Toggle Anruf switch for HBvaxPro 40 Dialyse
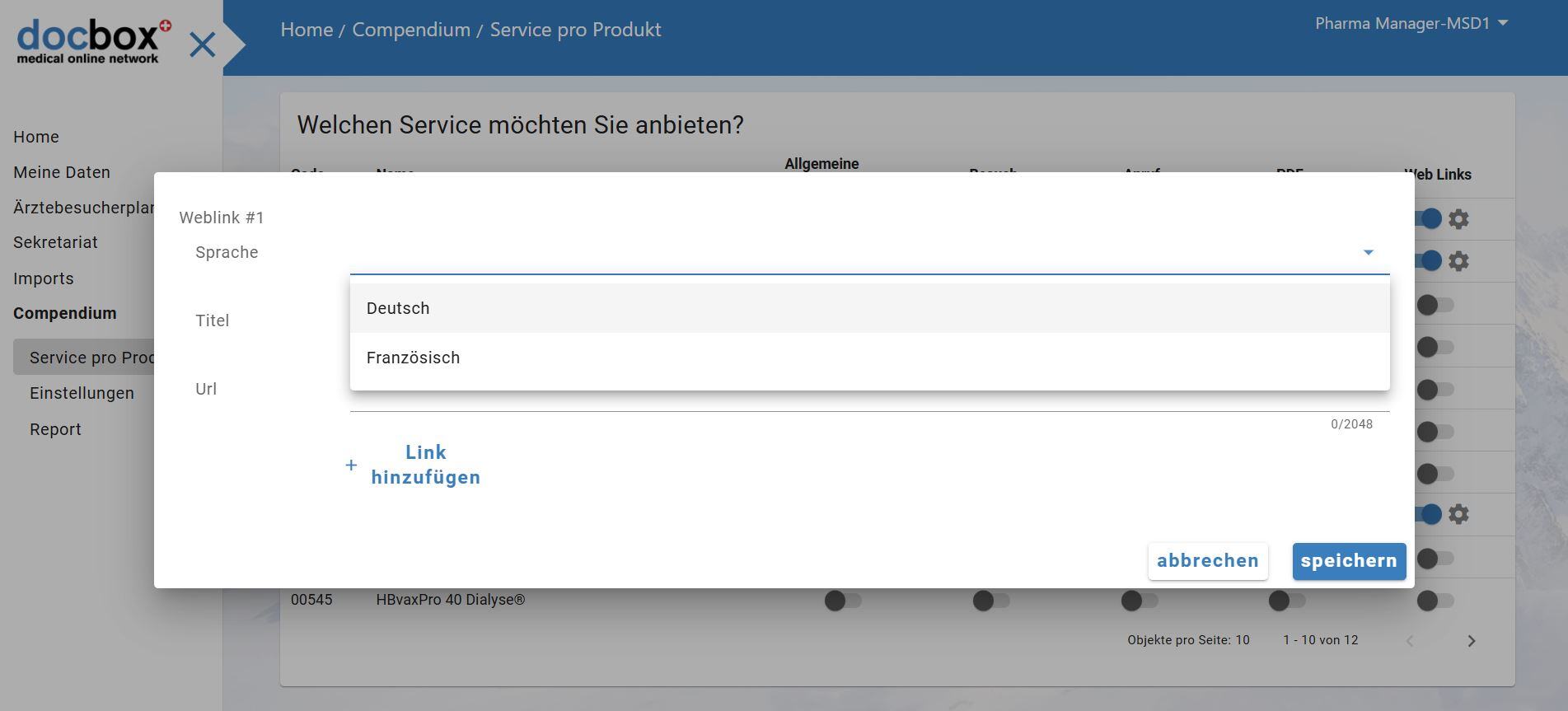The image size is (1568, 711). coord(1139,601)
